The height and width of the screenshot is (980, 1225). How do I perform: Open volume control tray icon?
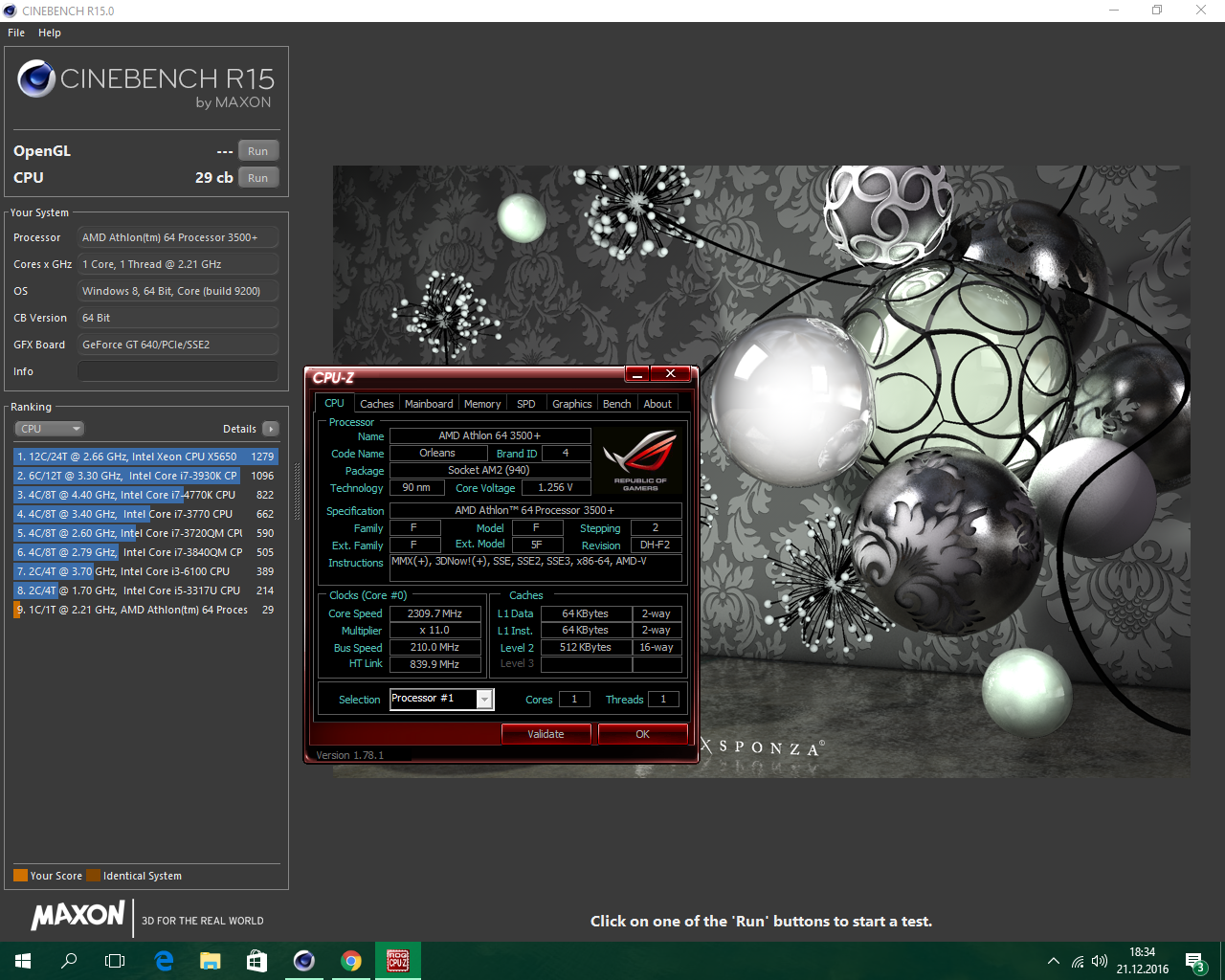(1100, 961)
